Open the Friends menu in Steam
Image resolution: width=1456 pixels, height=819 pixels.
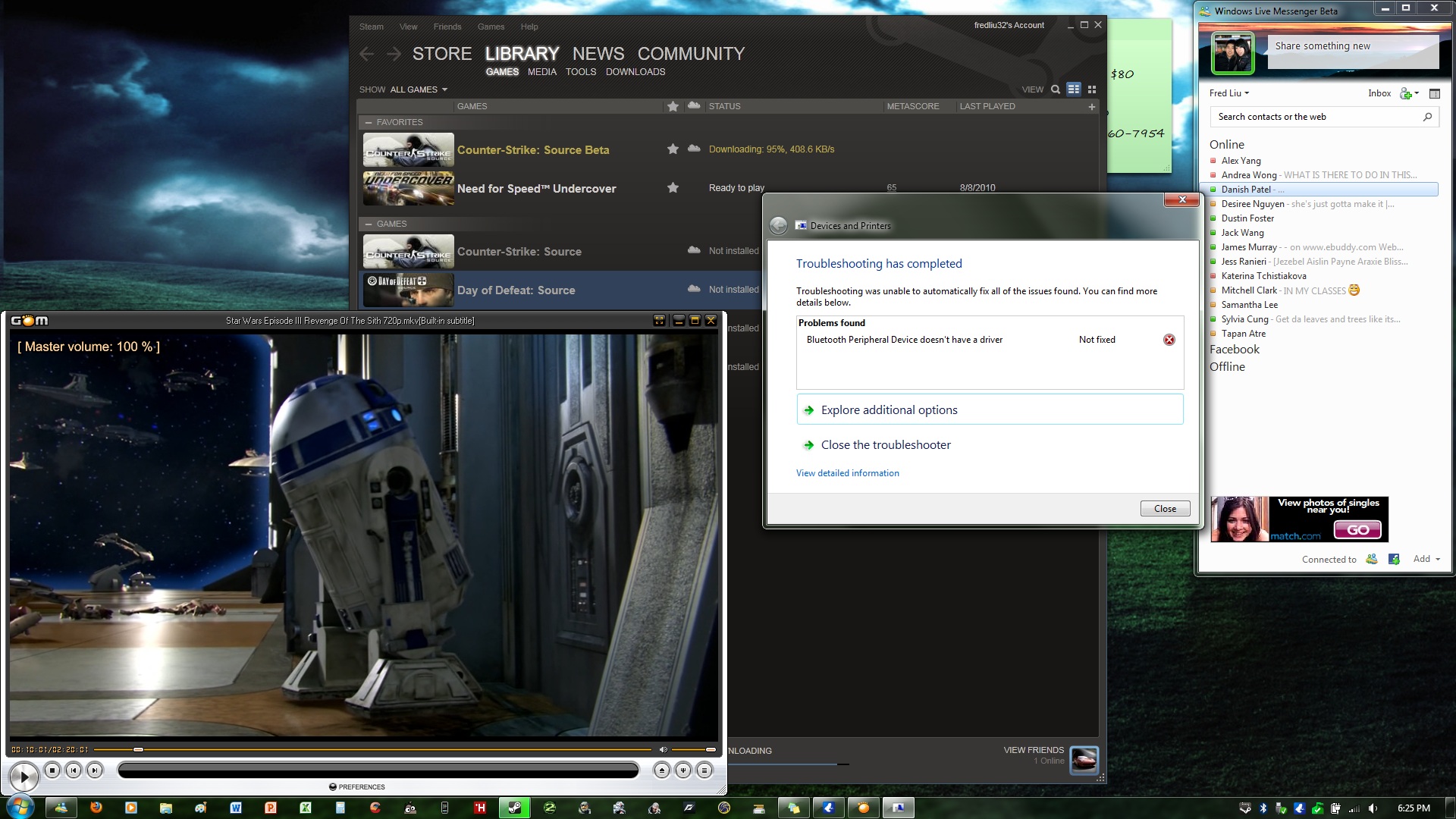[447, 27]
